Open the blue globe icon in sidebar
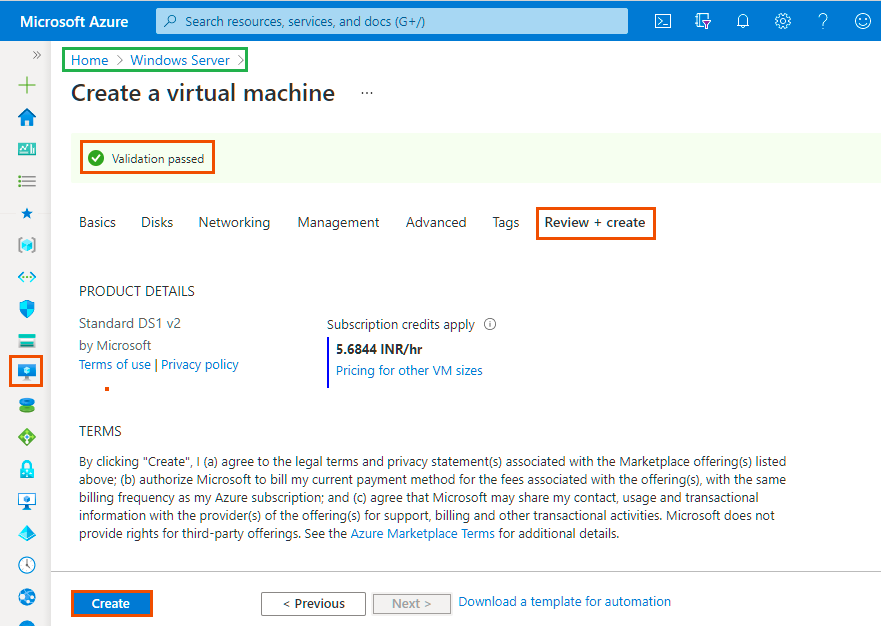 tap(27, 597)
